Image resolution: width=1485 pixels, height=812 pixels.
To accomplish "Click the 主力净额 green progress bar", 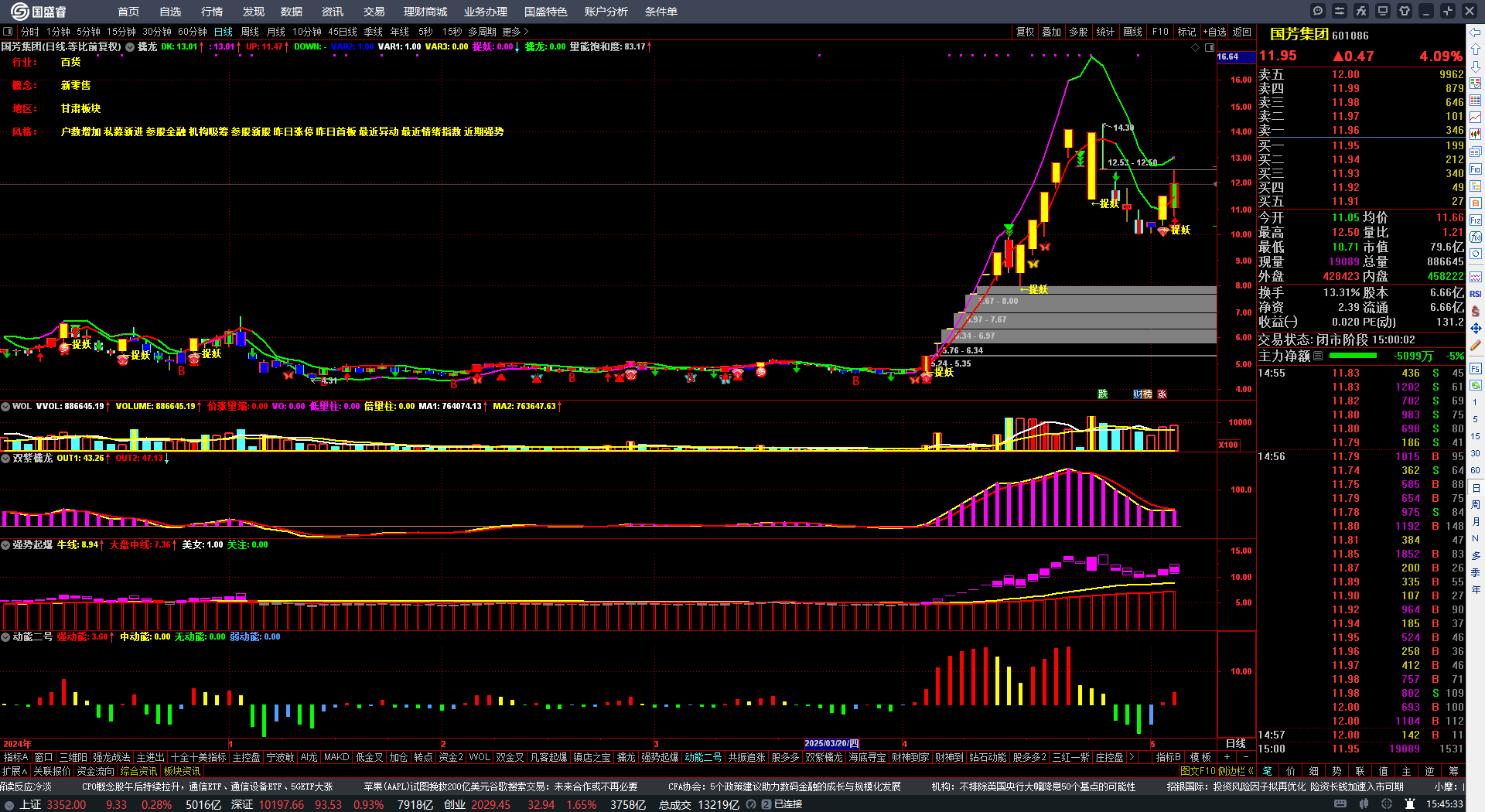I will point(1353,356).
